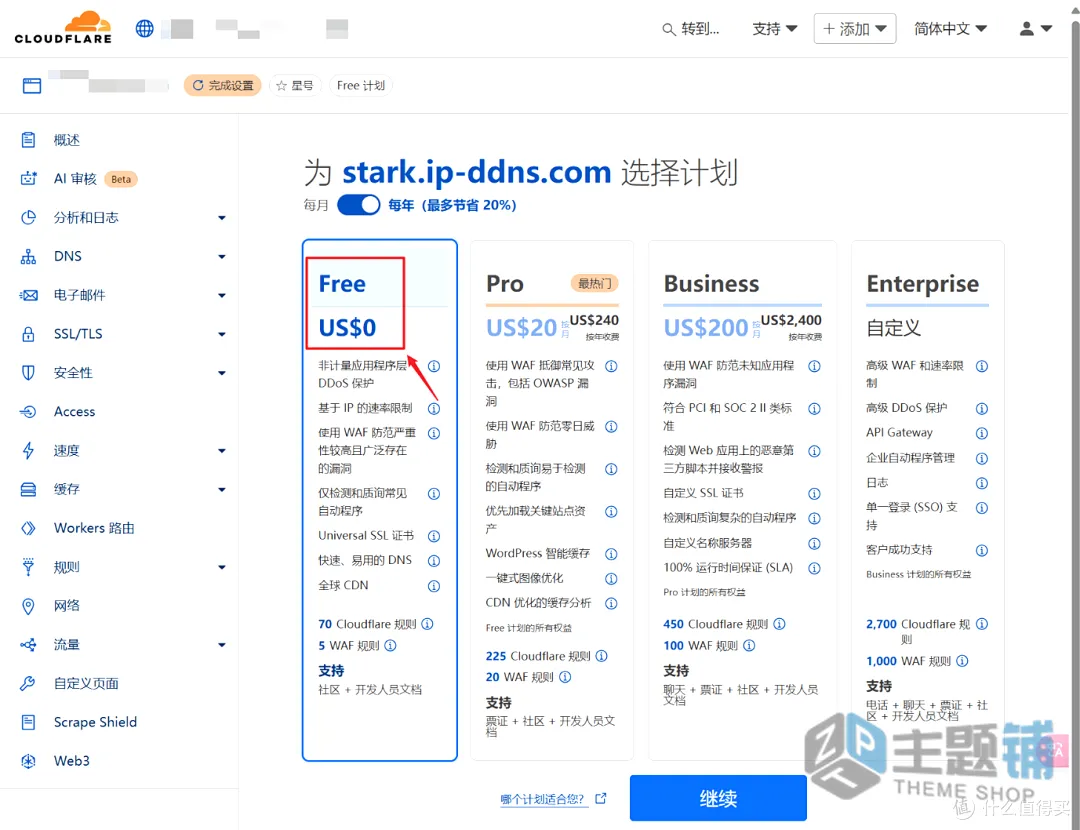This screenshot has height=830, width=1080.
Task: Click the 流量 traffic icon
Action: 28,645
